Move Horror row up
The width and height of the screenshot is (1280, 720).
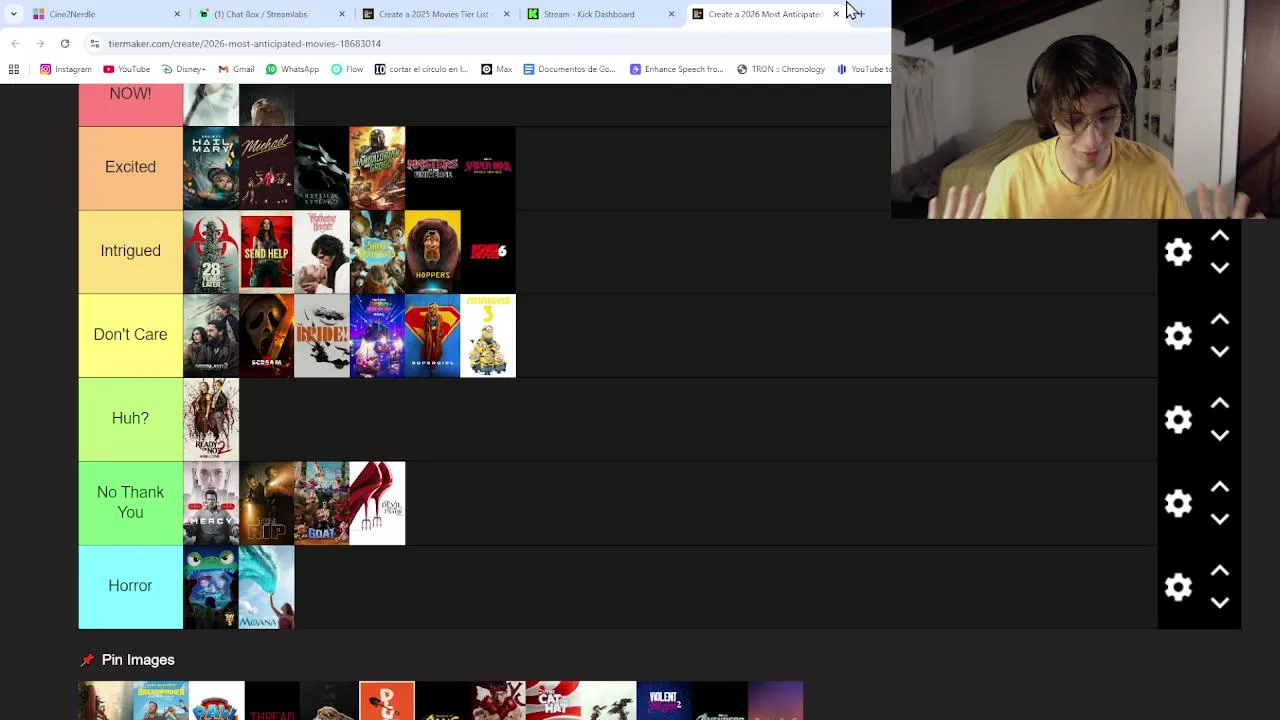pyautogui.click(x=1220, y=571)
